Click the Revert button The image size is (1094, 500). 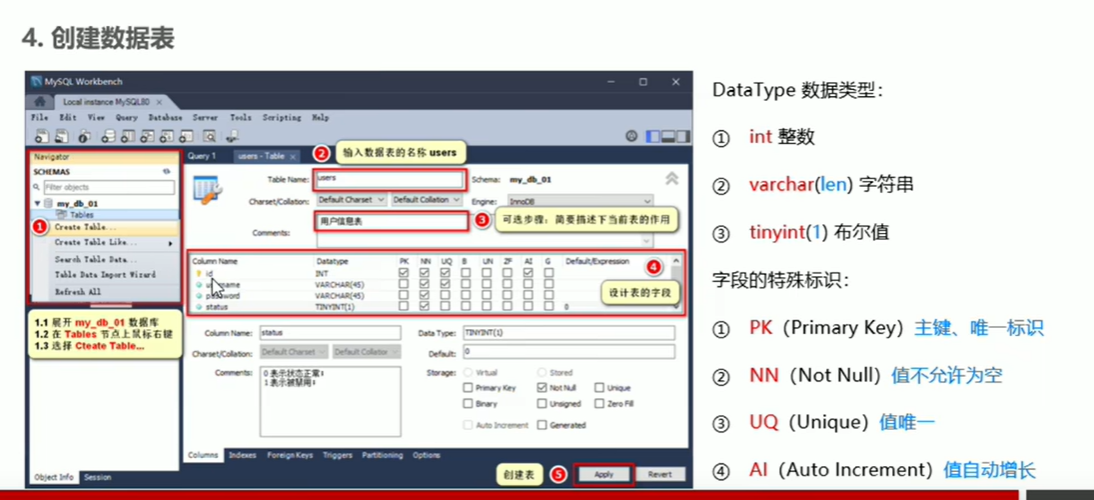click(660, 474)
